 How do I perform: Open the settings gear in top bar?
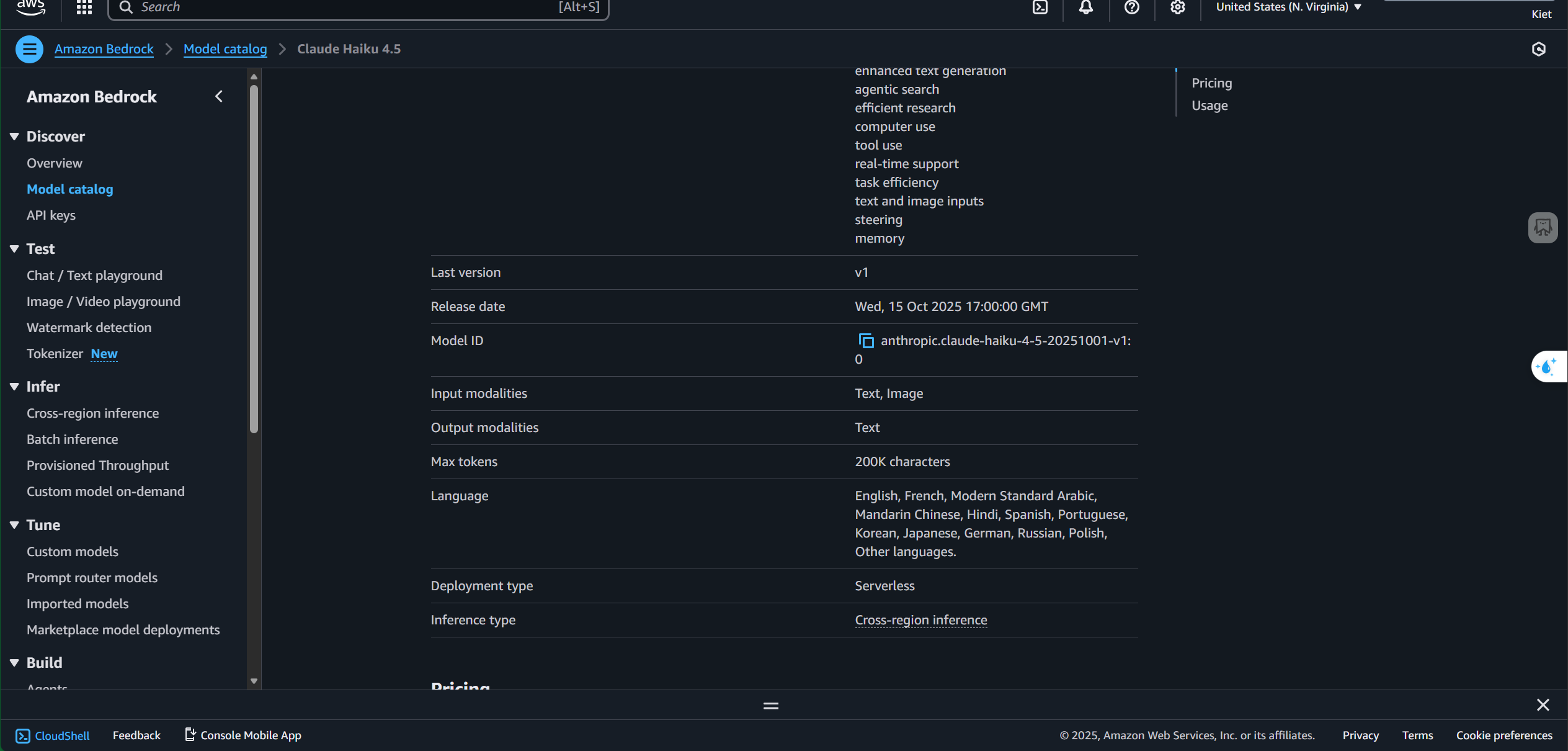point(1178,7)
